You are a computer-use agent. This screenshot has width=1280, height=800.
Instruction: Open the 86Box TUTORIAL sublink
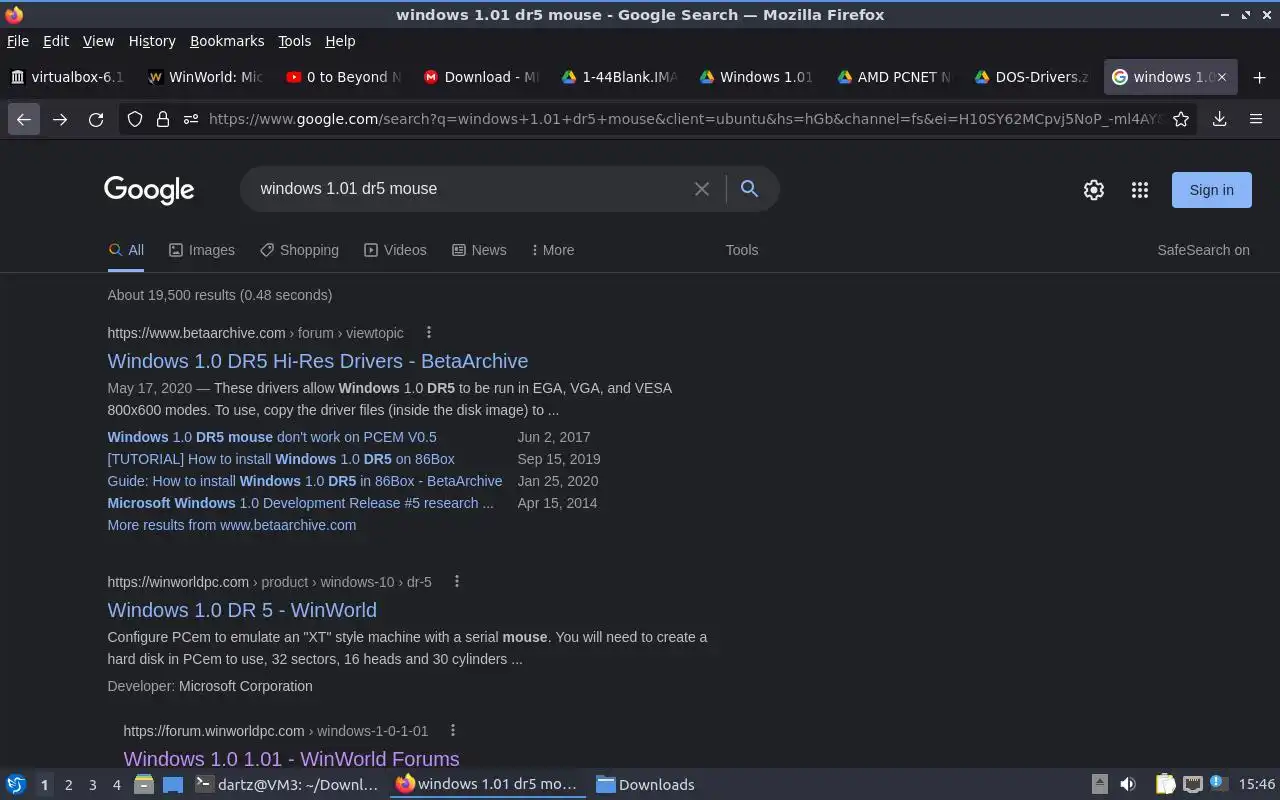(281, 459)
